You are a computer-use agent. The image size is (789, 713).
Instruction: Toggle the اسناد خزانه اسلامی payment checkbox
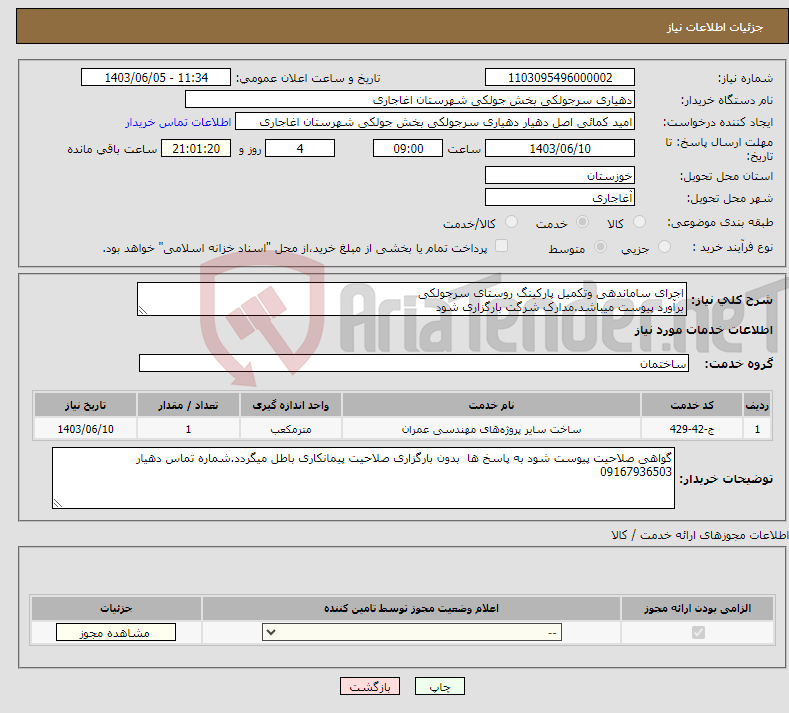pyautogui.click(x=501, y=246)
